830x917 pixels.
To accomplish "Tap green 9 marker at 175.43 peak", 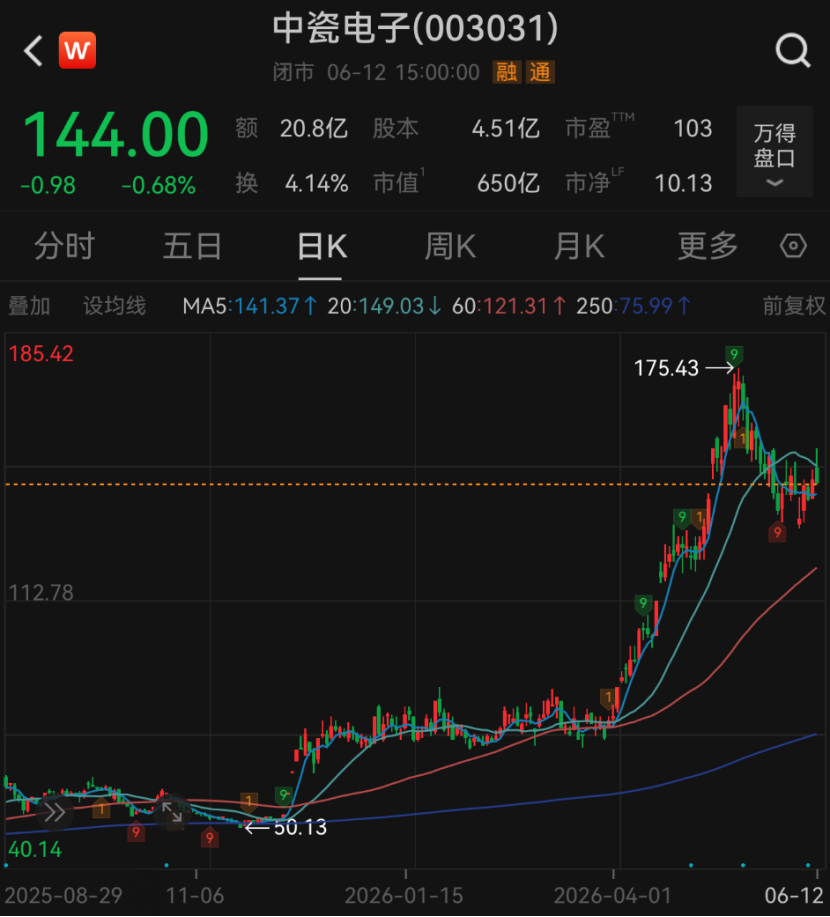I will (734, 354).
